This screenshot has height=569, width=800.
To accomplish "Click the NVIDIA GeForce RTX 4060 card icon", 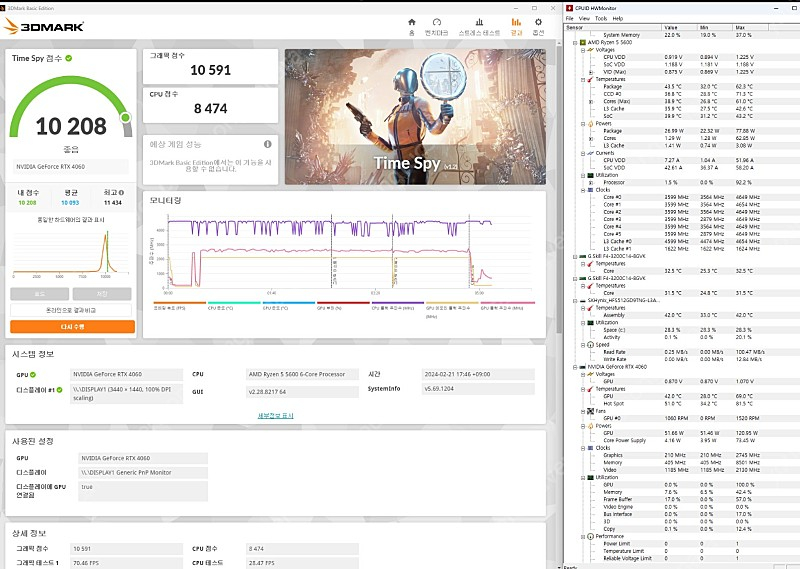I will pyautogui.click(x=583, y=367).
